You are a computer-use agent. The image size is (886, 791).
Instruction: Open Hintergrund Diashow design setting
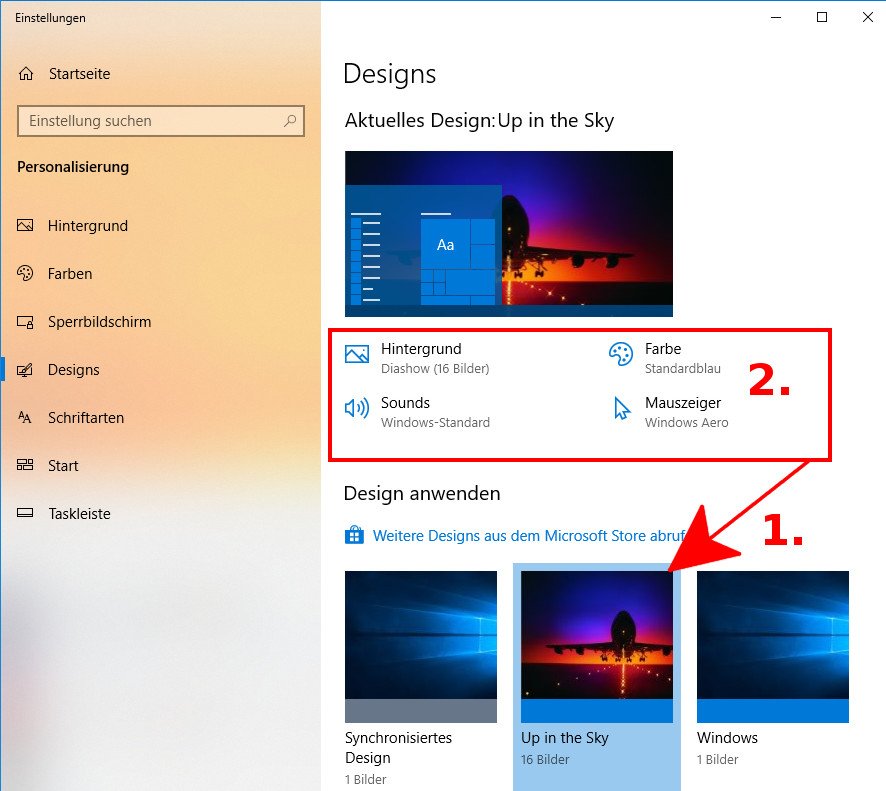(x=421, y=357)
